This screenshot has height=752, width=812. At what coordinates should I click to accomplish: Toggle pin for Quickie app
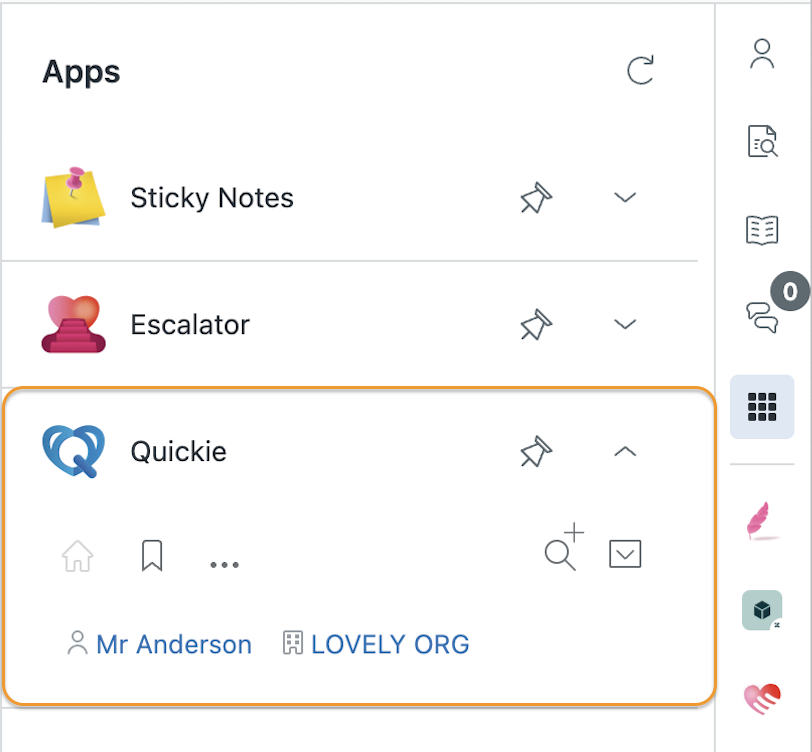tap(536, 451)
